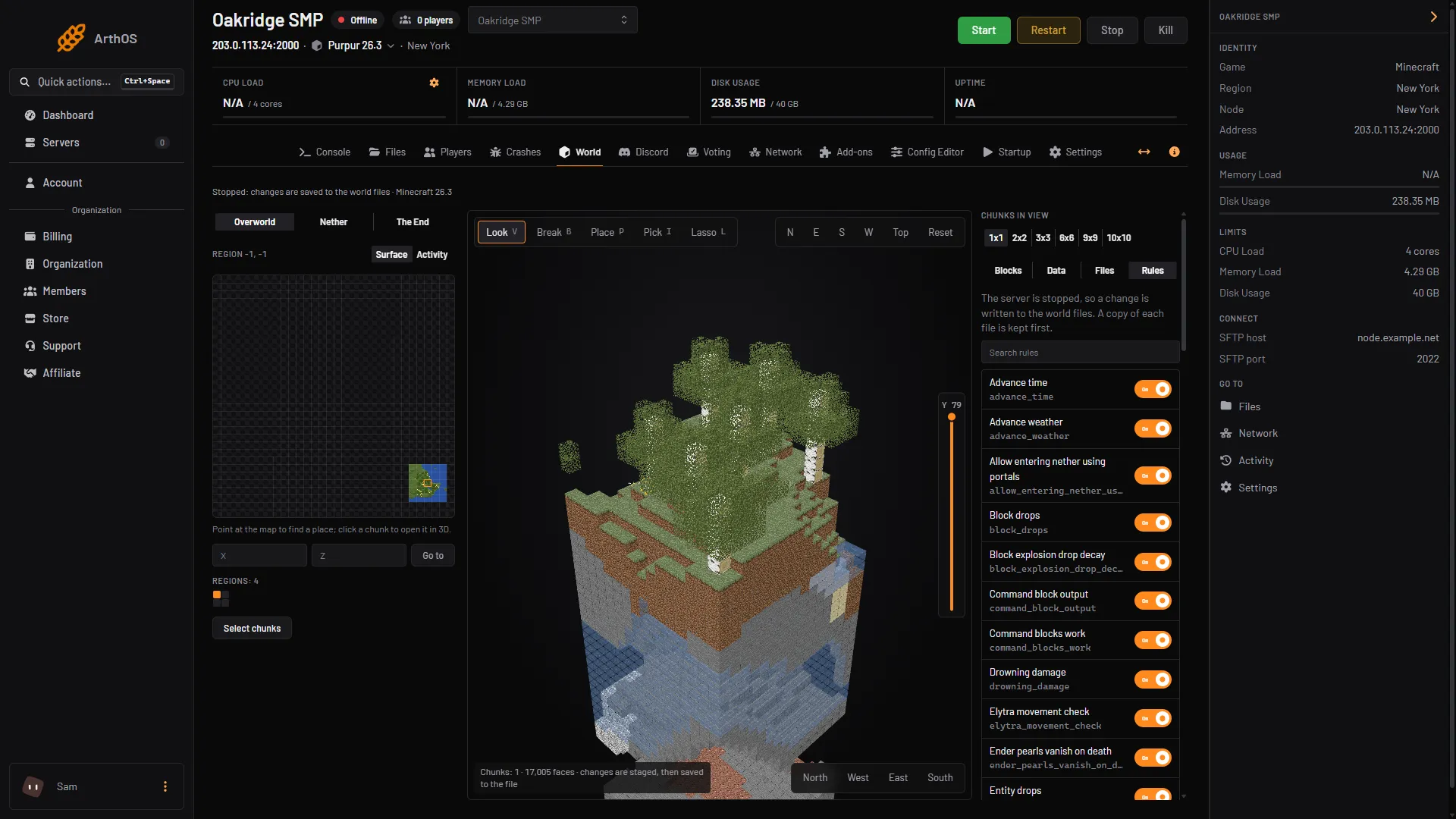This screenshot has height=819, width=1456.
Task: Click the Select chunks button
Action: pos(252,629)
